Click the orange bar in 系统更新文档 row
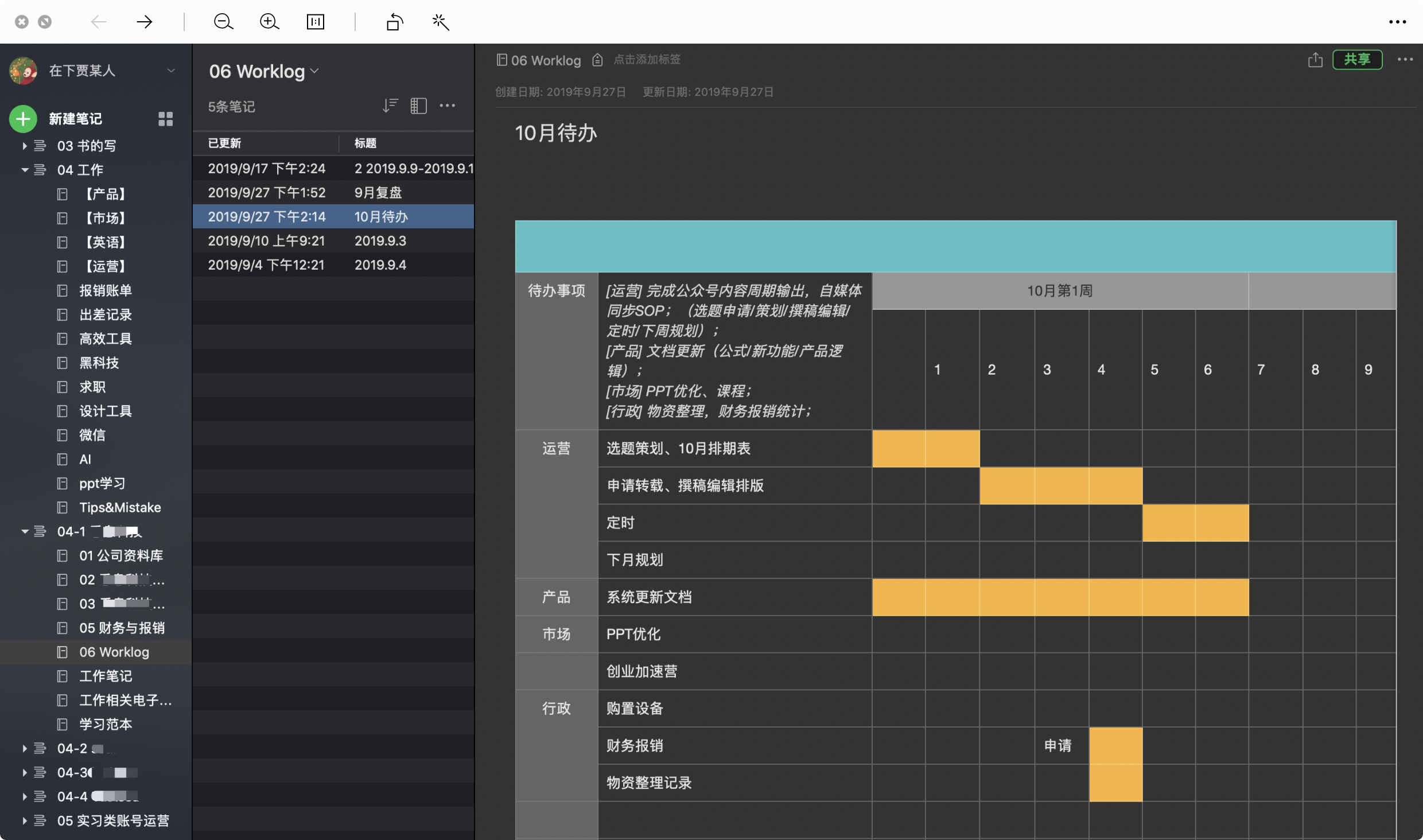Viewport: 1423px width, 840px height. coord(1060,597)
